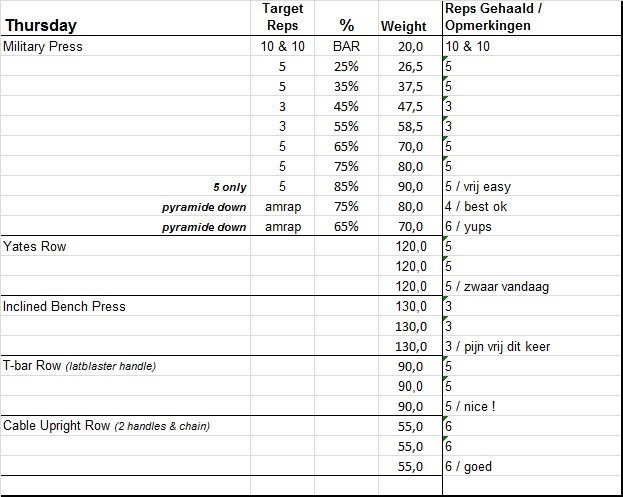Click the '4 / best ok' remark cell
Image resolution: width=623 pixels, height=497 pixels.
tap(482, 206)
